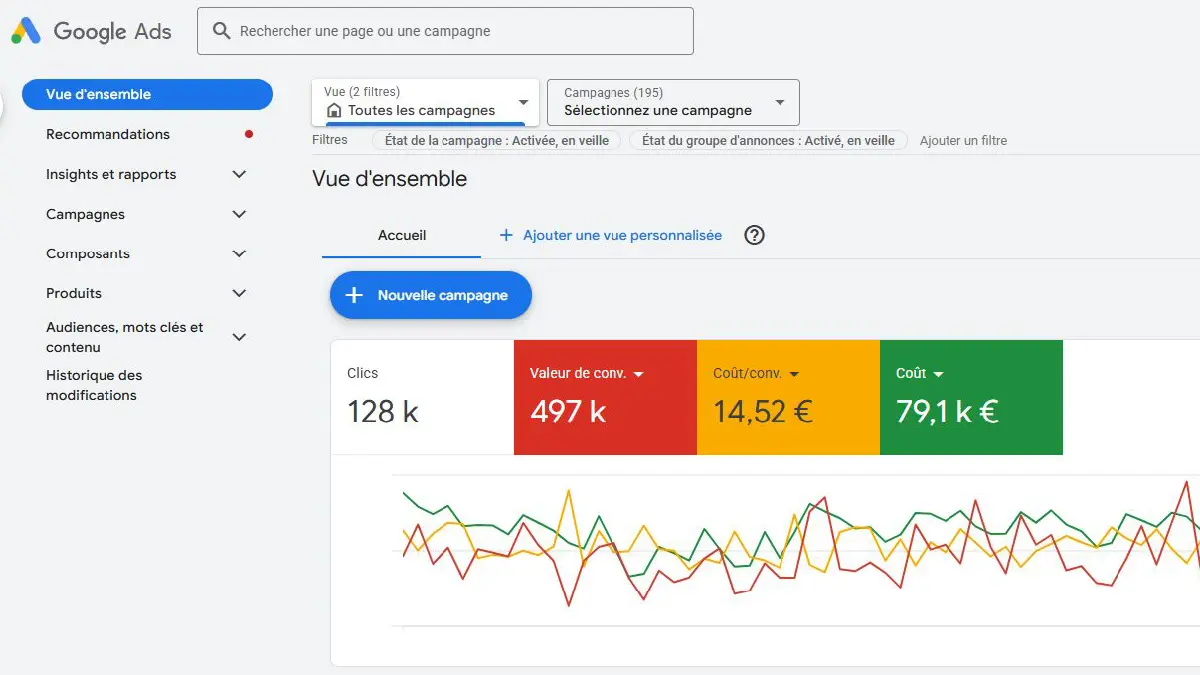The width and height of the screenshot is (1200, 675).
Task: Click the red Valeur de conv. card
Action: (605, 397)
